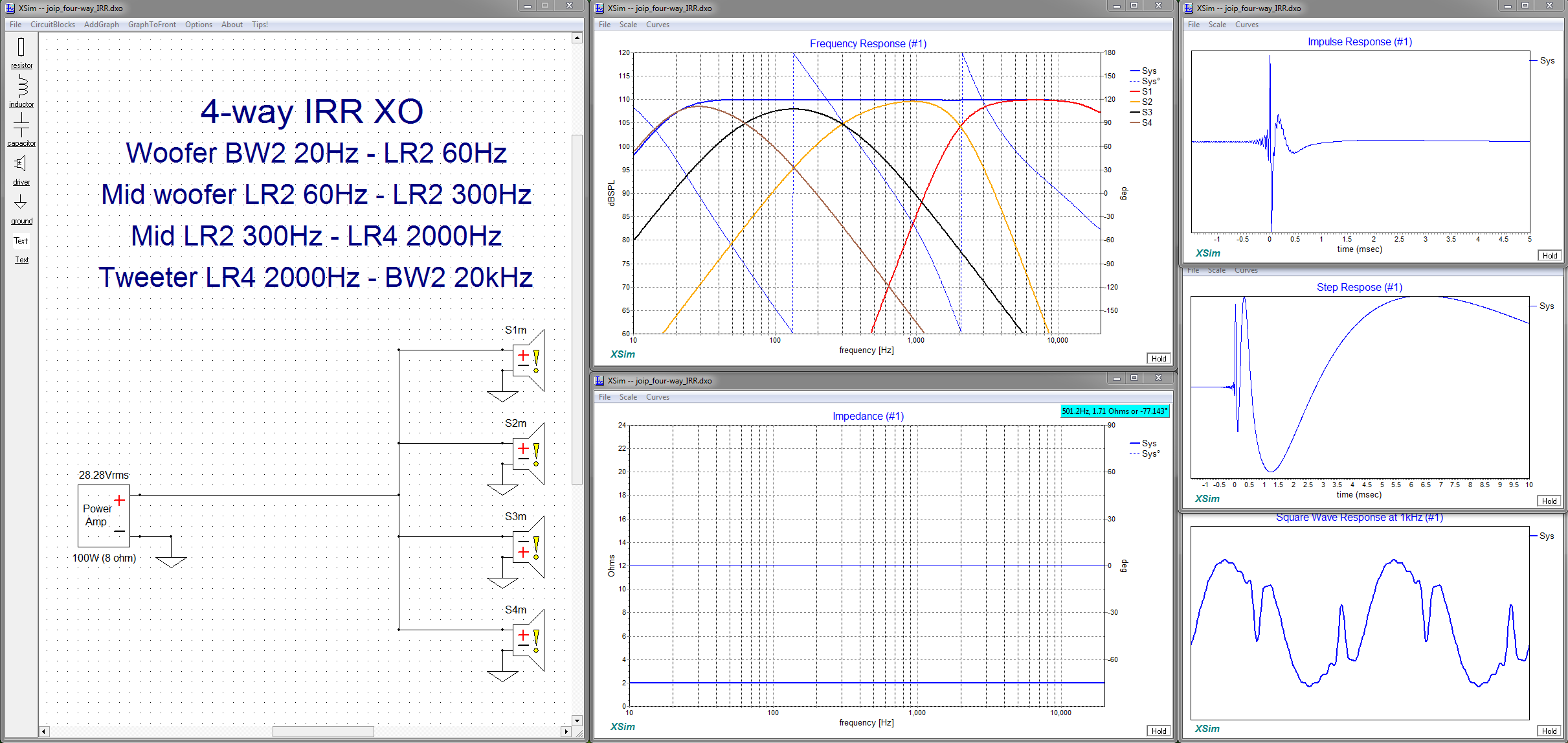Image resolution: width=1568 pixels, height=743 pixels.
Task: Click the S2 legend entry in Frequency Response
Action: tap(1141, 102)
